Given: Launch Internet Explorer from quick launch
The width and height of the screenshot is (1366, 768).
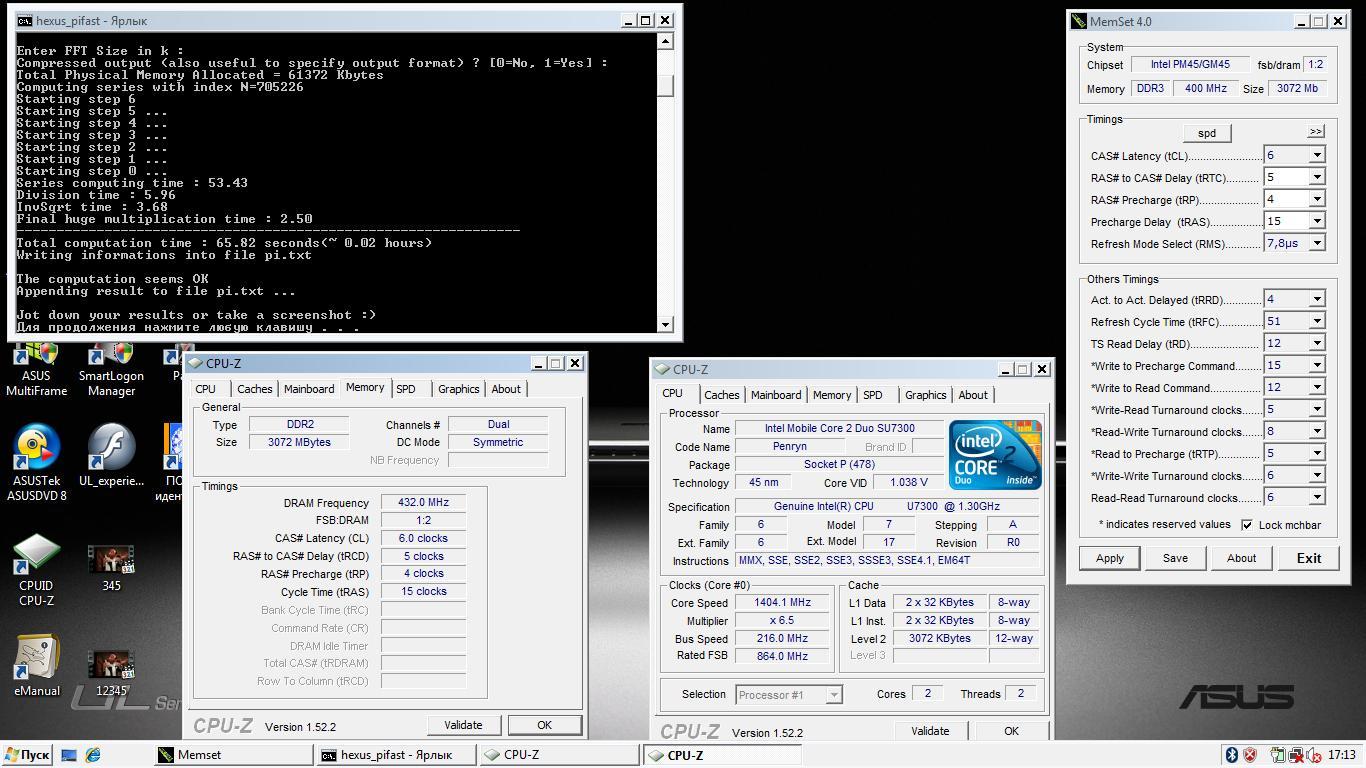Looking at the screenshot, I should [x=93, y=755].
